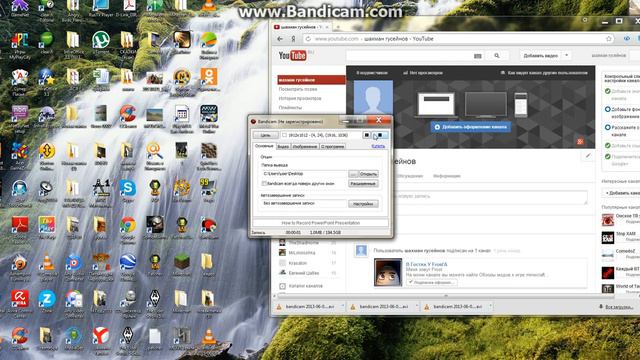This screenshot has height=360, width=640.
Task: Switch to the 'Изображения' tab in Bandicam
Action: point(304,146)
